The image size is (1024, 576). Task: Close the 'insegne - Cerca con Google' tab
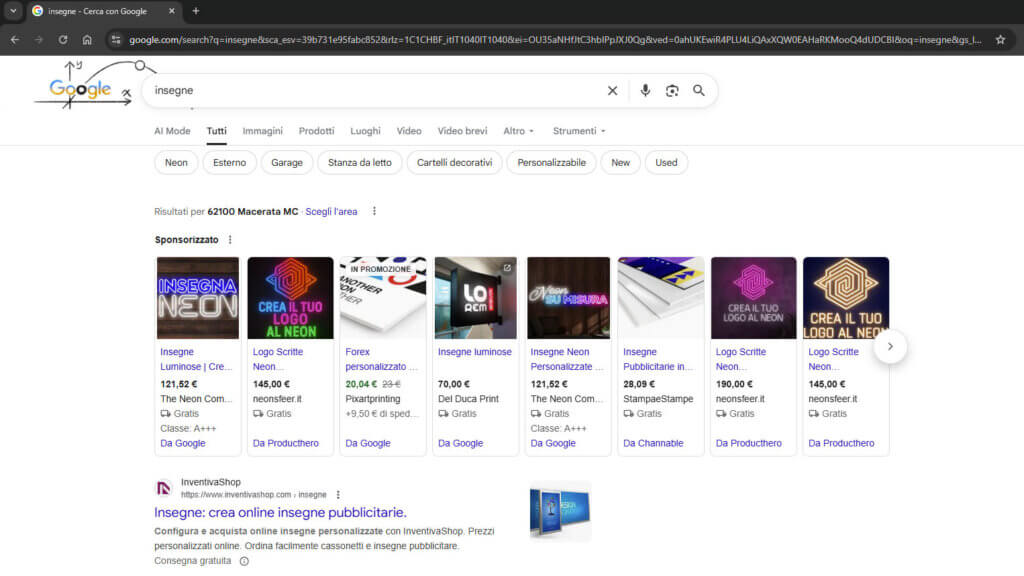click(172, 11)
